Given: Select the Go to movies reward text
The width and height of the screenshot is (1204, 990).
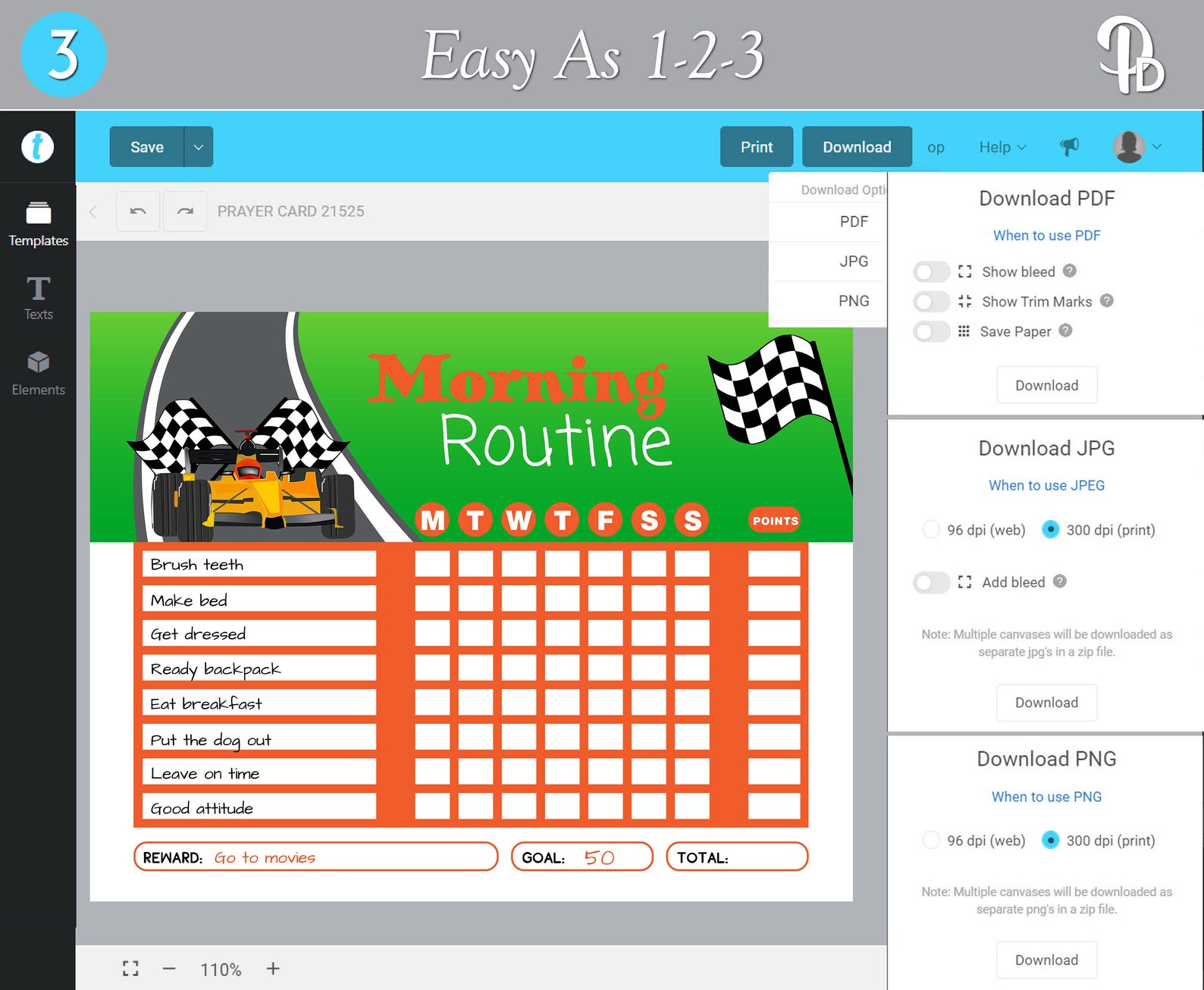Looking at the screenshot, I should coord(265,857).
